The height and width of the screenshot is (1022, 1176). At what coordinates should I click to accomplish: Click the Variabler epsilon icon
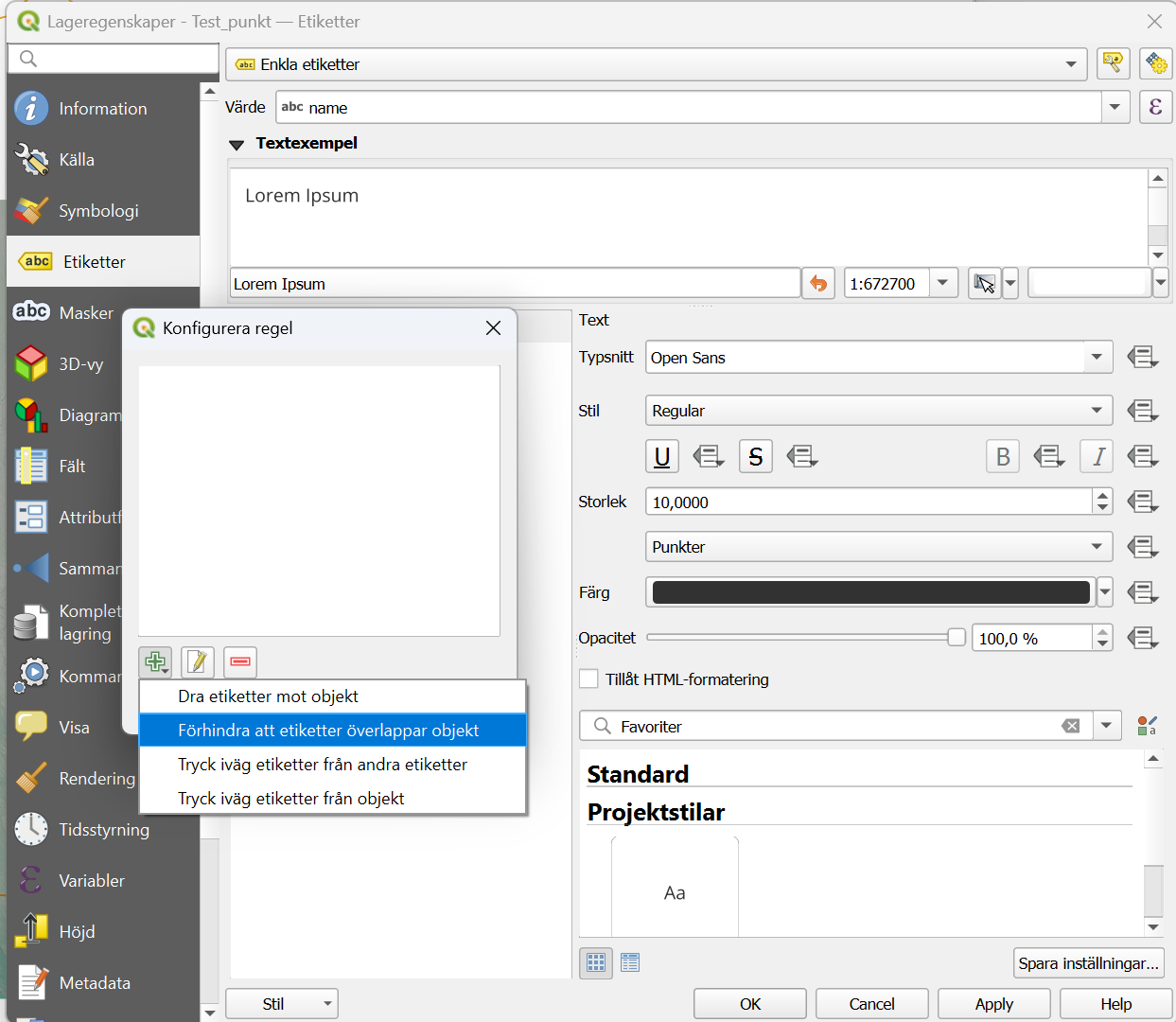click(x=31, y=880)
